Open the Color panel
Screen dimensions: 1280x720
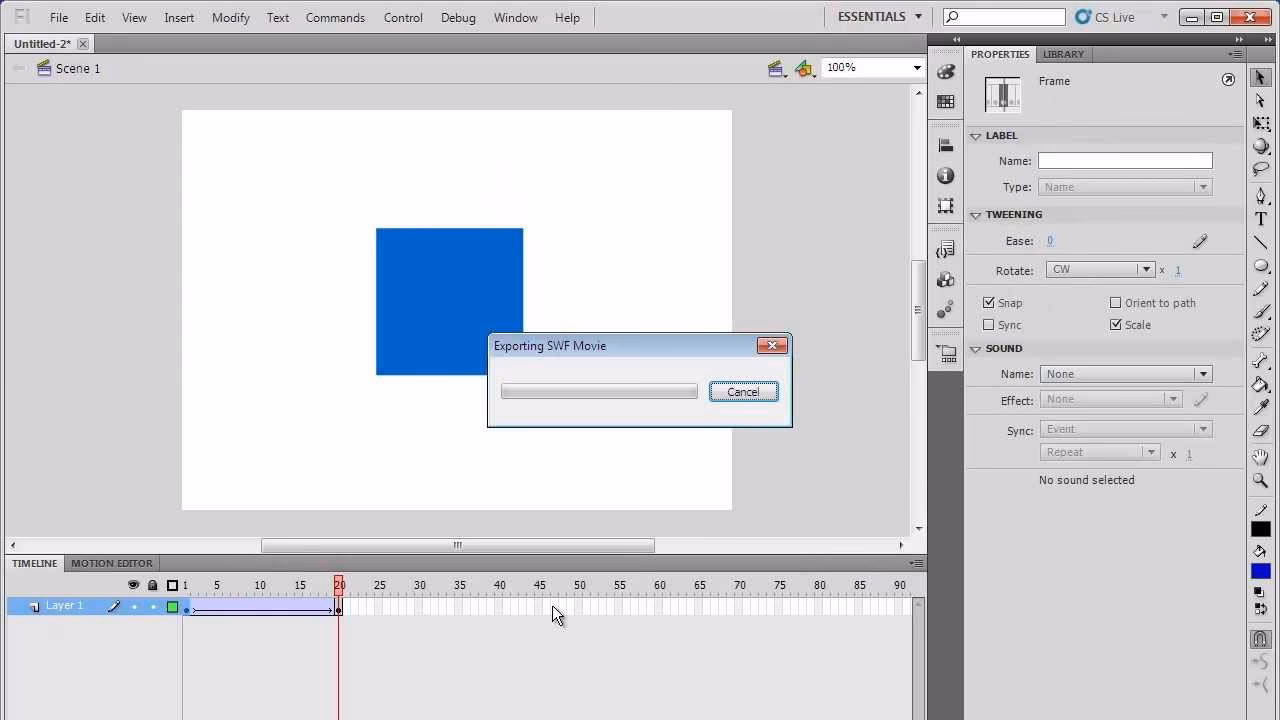coord(945,72)
